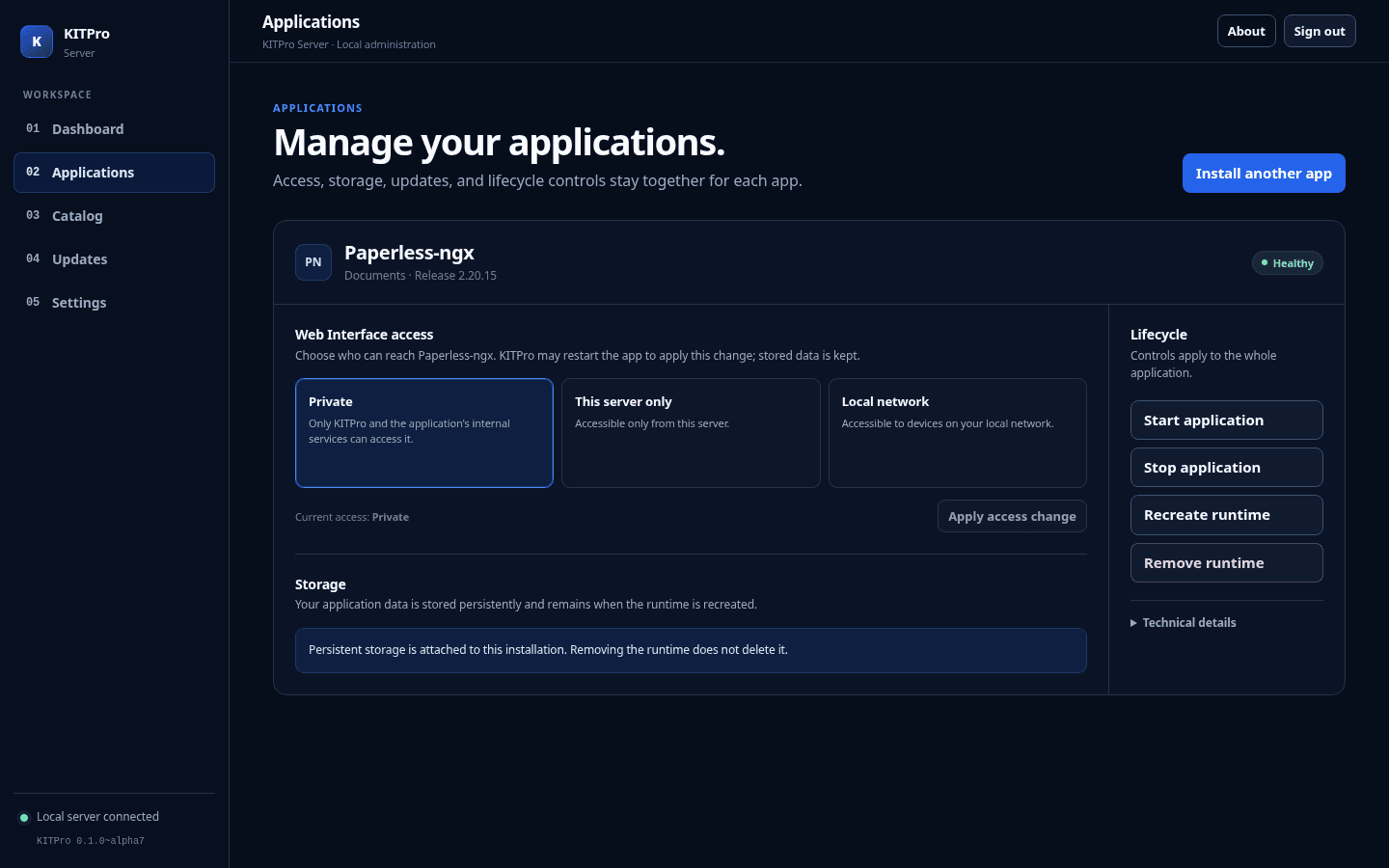Choose This server only access

pyautogui.click(x=691, y=433)
